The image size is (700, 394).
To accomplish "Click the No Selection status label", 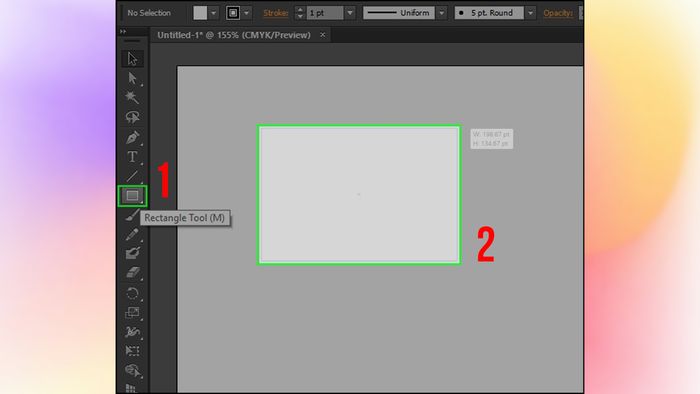I will [x=149, y=13].
